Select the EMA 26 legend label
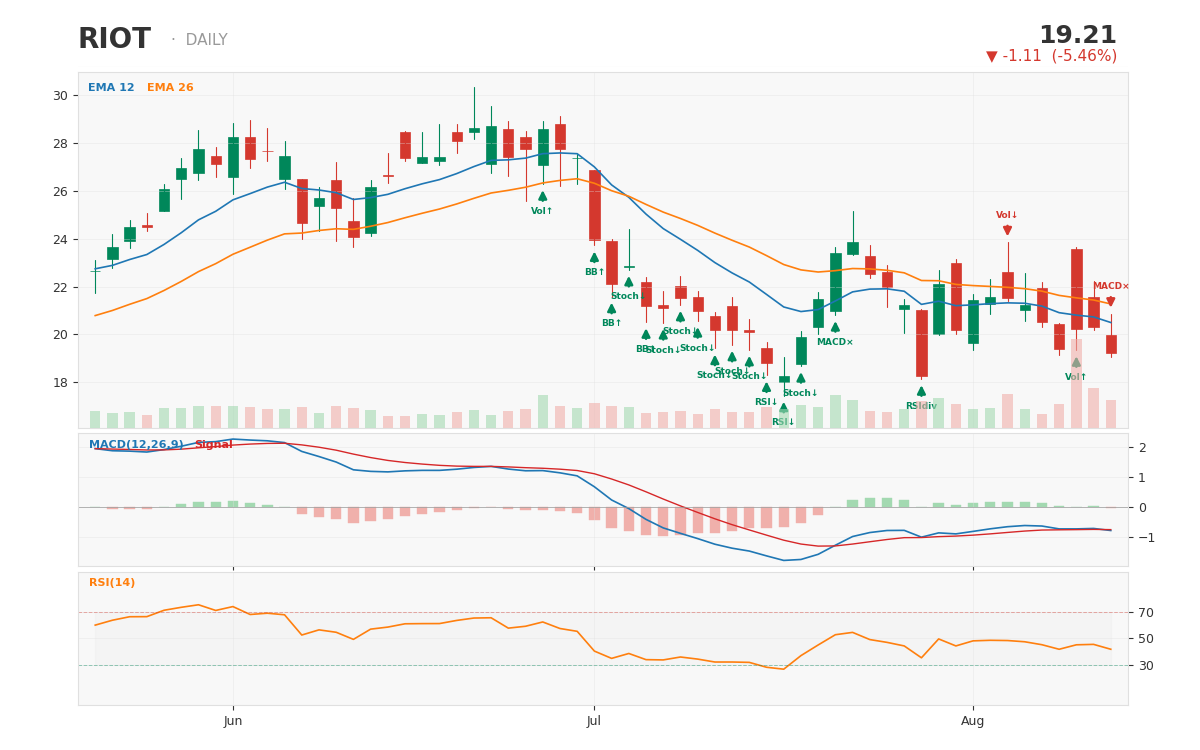 (x=170, y=88)
